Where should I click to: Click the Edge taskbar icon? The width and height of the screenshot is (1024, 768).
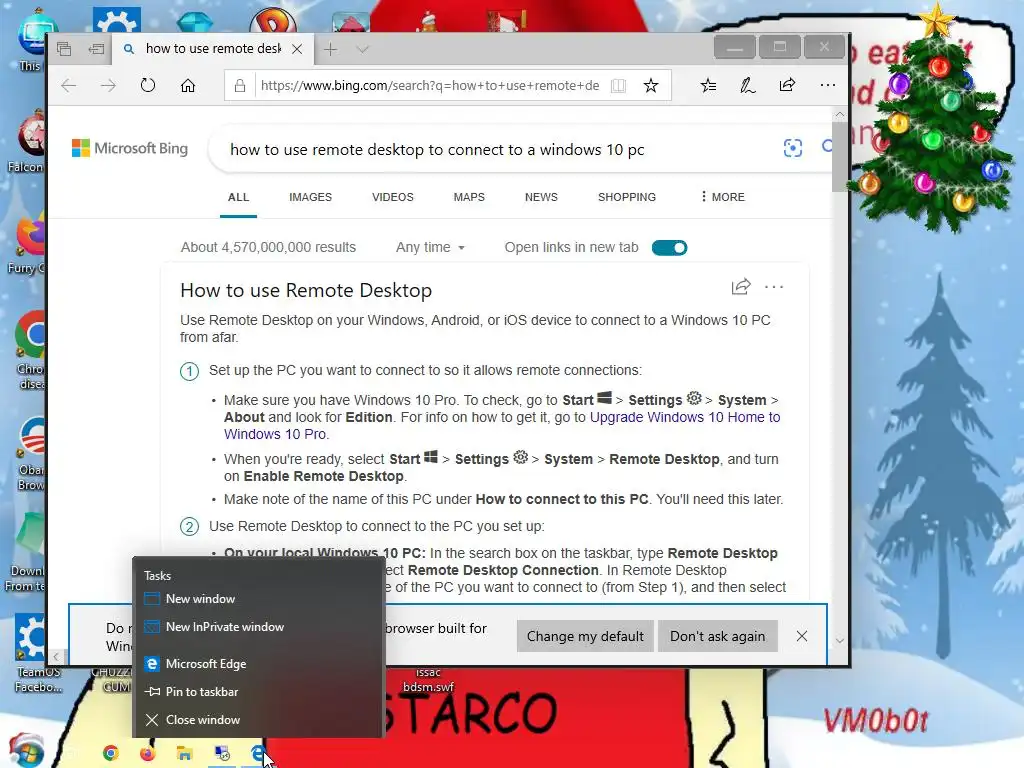point(259,753)
